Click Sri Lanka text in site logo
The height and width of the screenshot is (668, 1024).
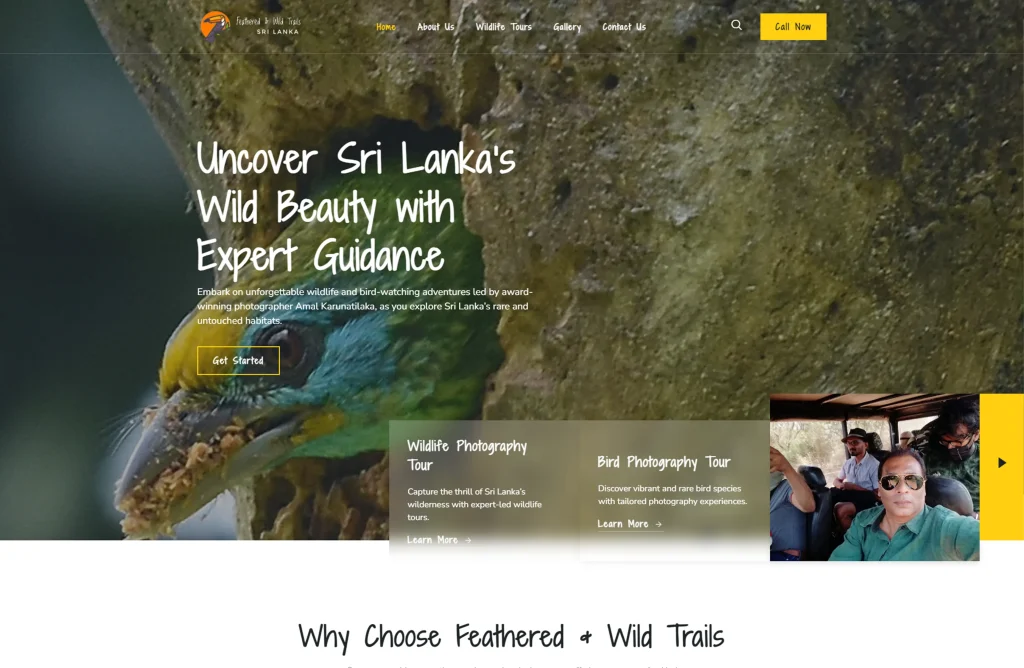pos(278,31)
